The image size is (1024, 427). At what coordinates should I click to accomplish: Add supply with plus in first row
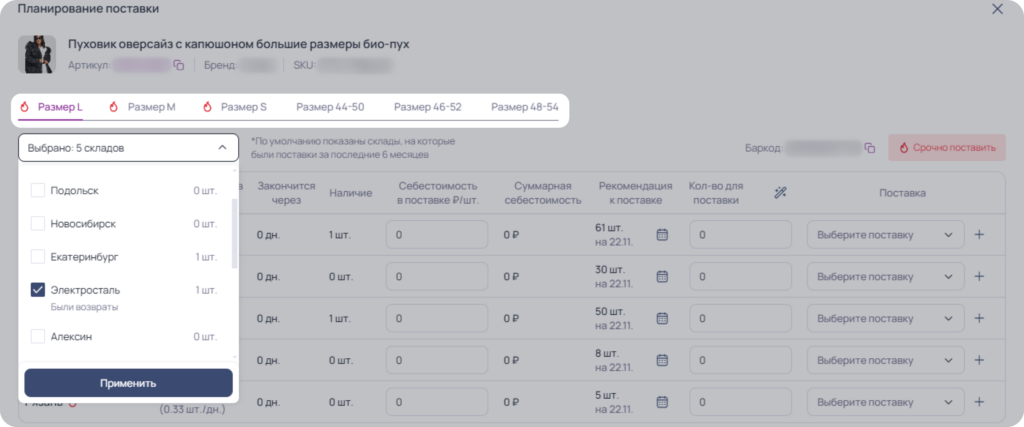click(x=979, y=234)
